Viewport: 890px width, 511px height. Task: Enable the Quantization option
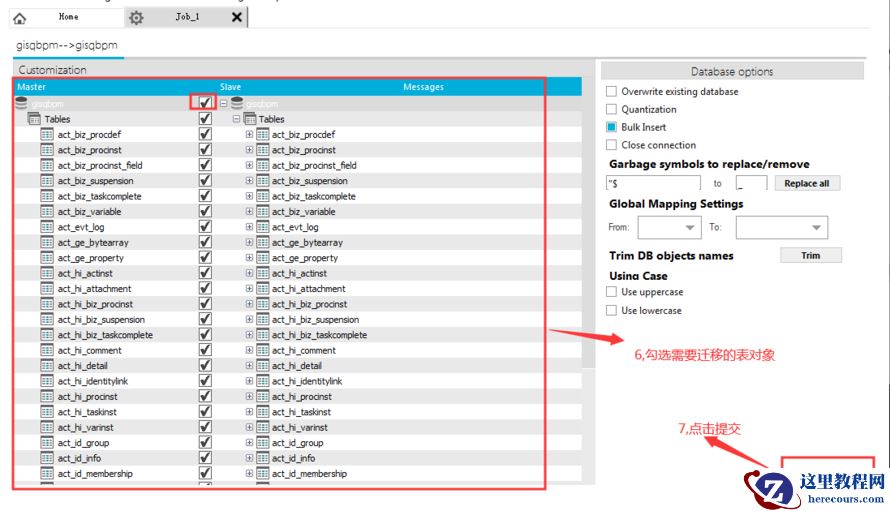pyautogui.click(x=611, y=109)
